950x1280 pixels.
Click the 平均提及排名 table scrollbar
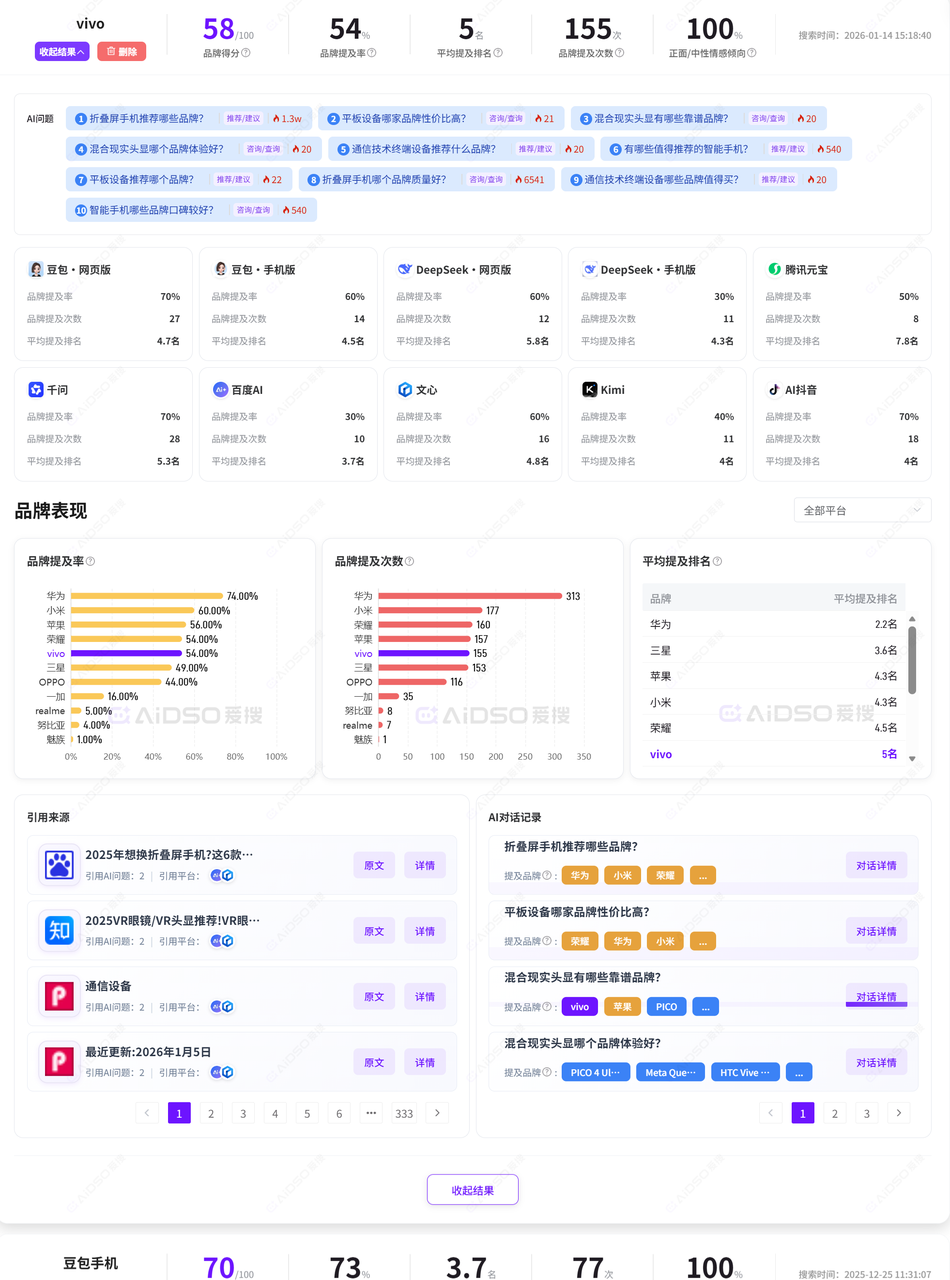pyautogui.click(x=911, y=655)
